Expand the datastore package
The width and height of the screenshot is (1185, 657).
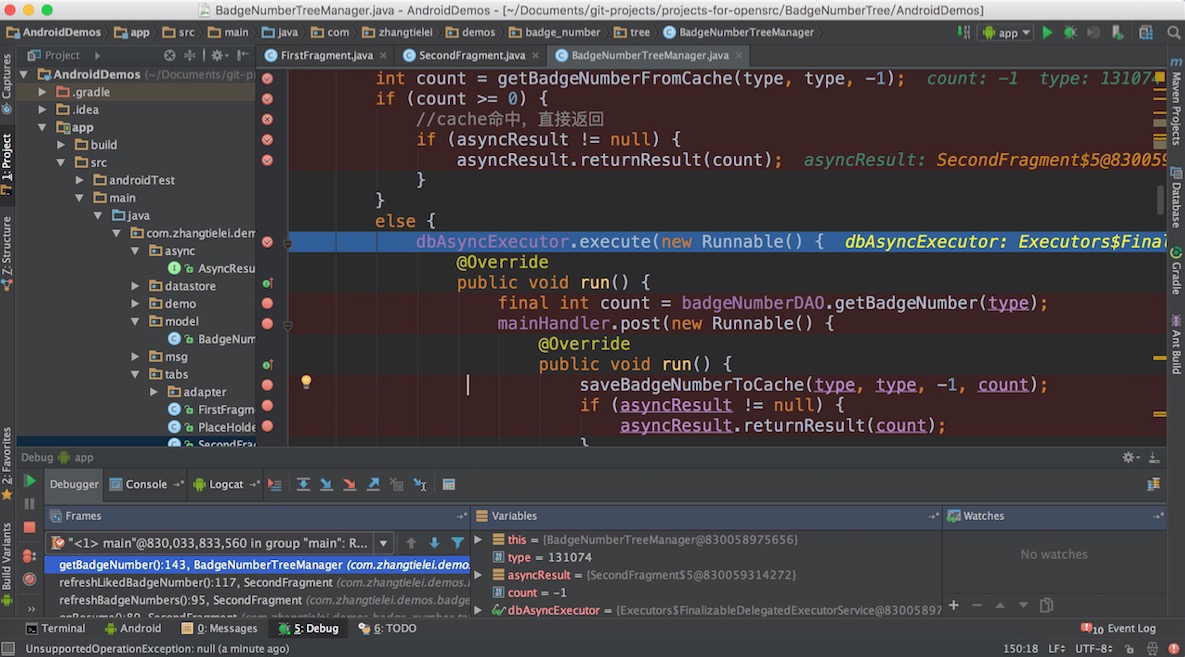(x=135, y=286)
